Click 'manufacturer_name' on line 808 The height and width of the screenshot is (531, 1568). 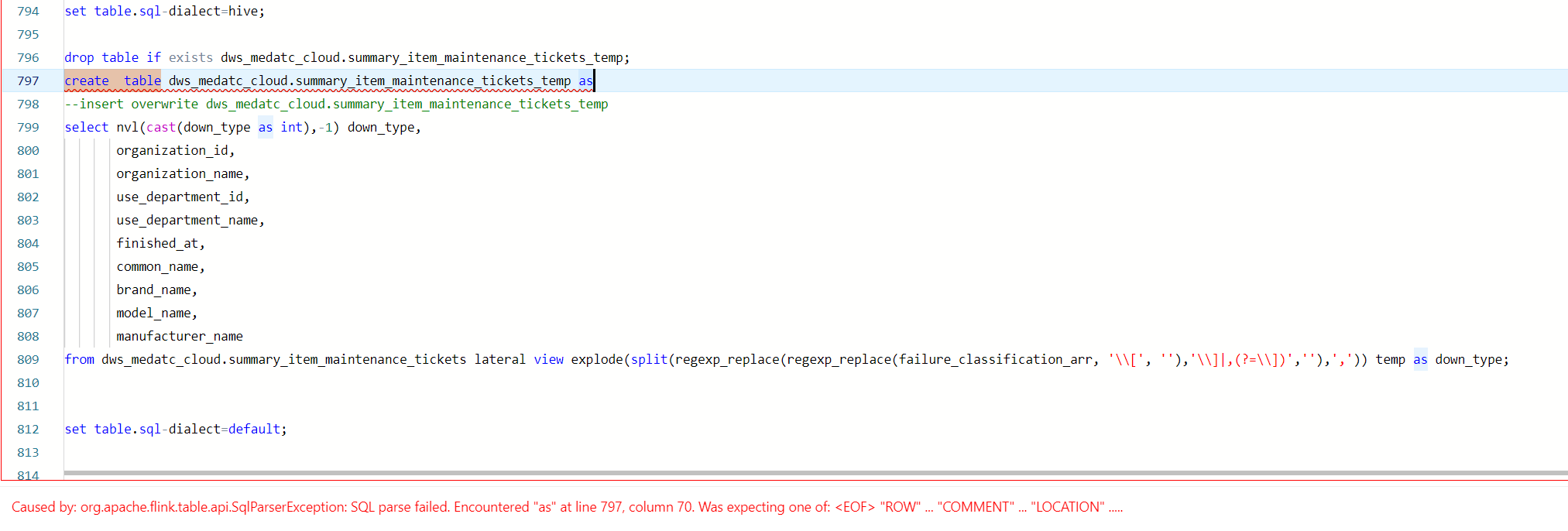180,337
